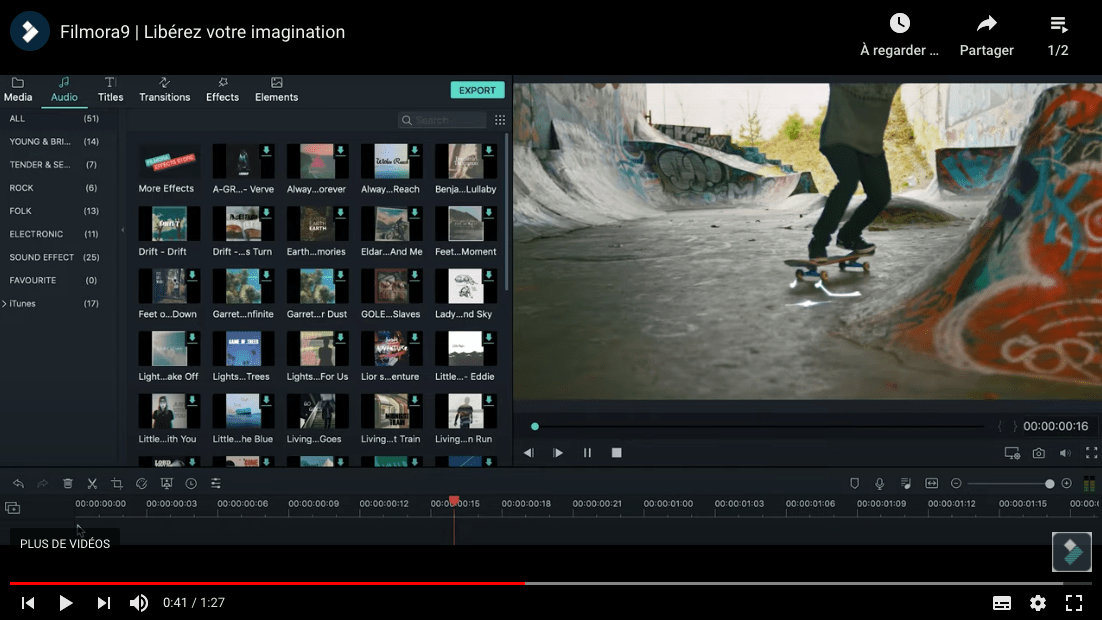Open the Elements tab
This screenshot has width=1102, height=620.
click(x=276, y=90)
